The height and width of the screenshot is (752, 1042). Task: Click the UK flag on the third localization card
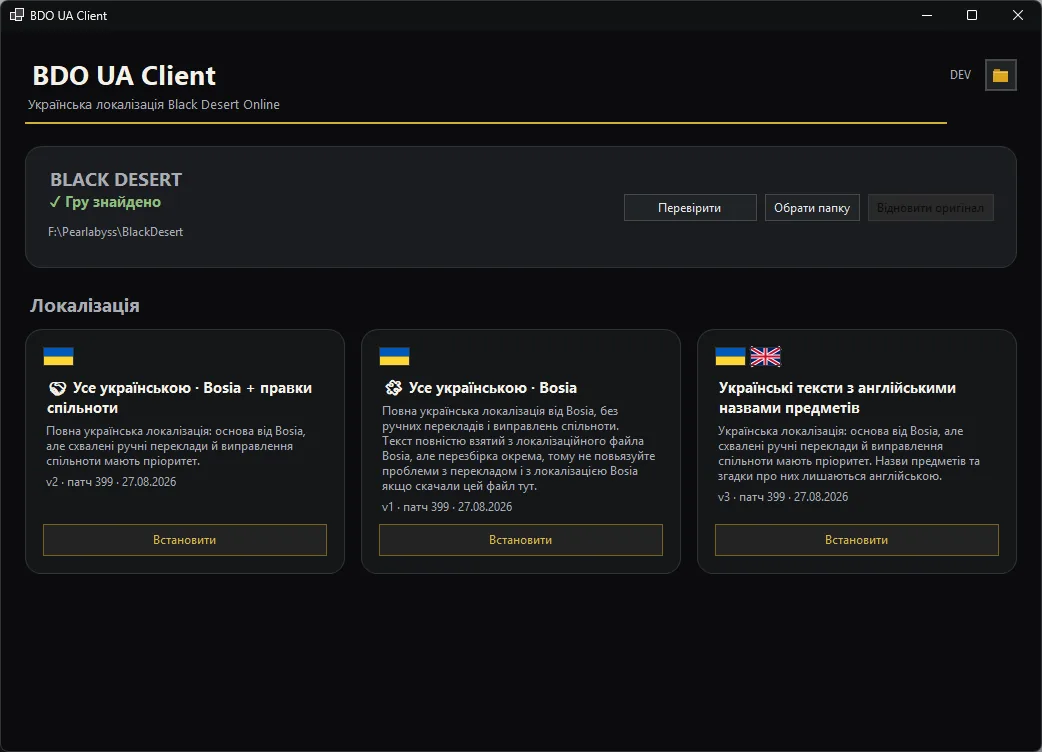(x=766, y=356)
